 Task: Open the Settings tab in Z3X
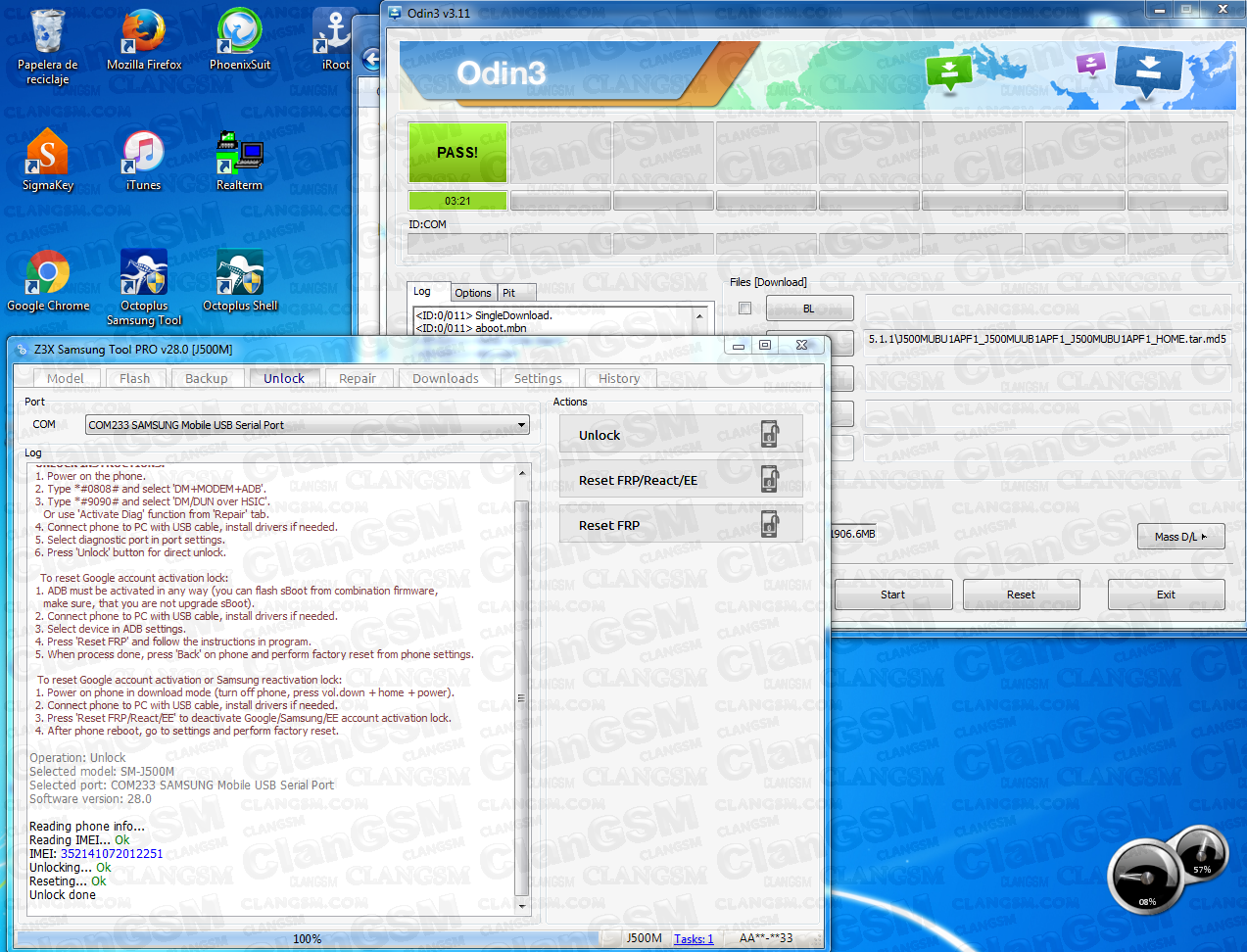539,378
